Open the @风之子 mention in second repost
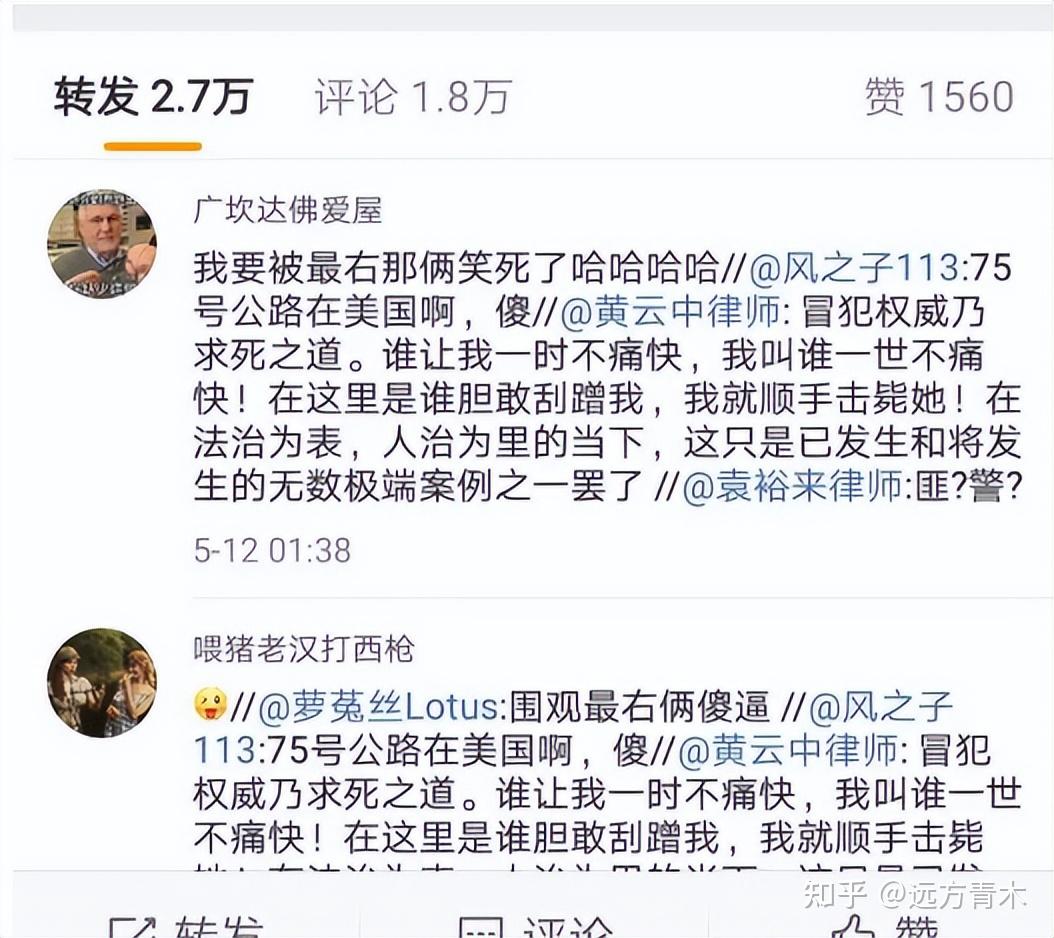This screenshot has width=1054, height=938. pos(881,707)
